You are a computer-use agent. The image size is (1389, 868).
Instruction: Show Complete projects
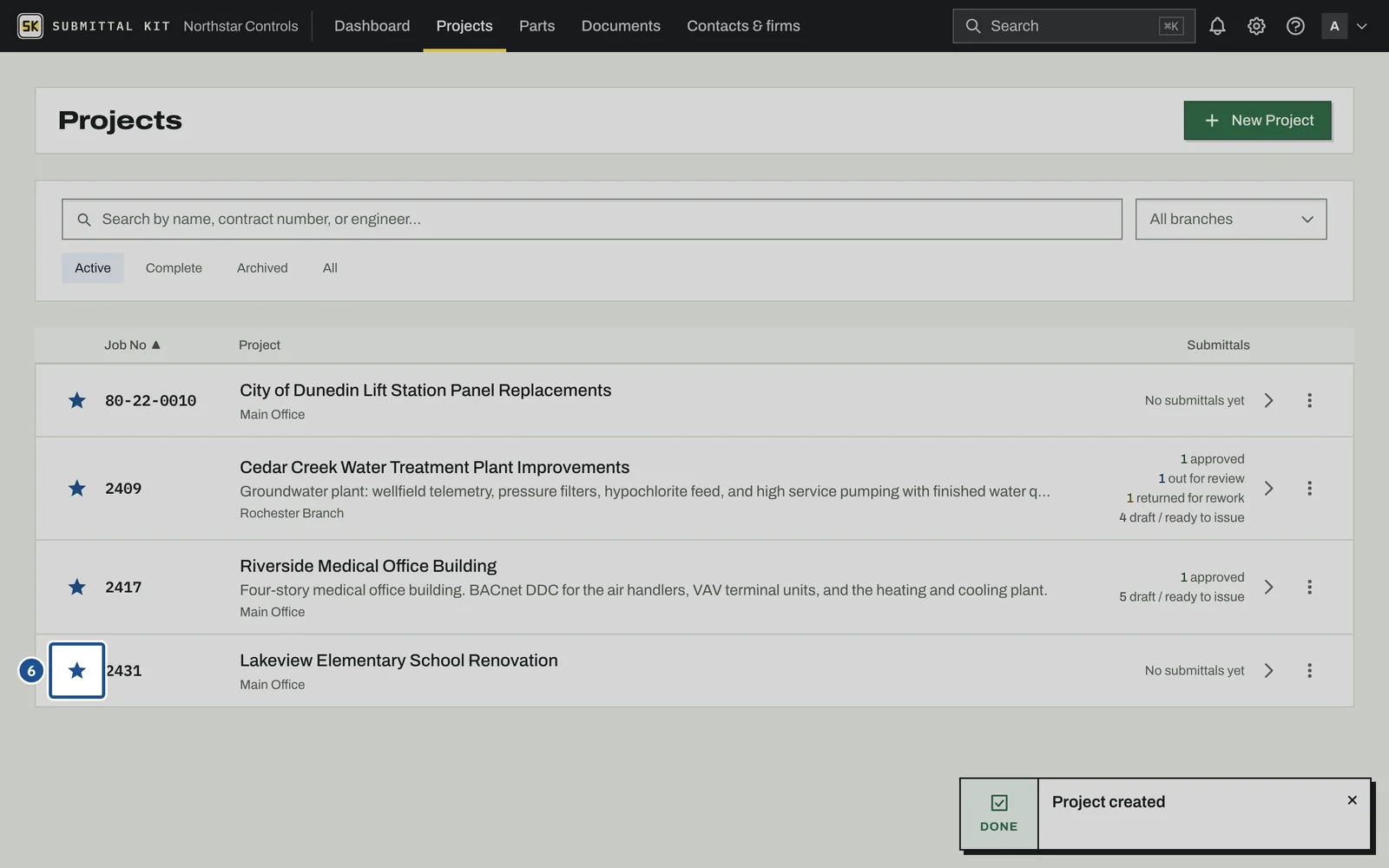coord(174,267)
